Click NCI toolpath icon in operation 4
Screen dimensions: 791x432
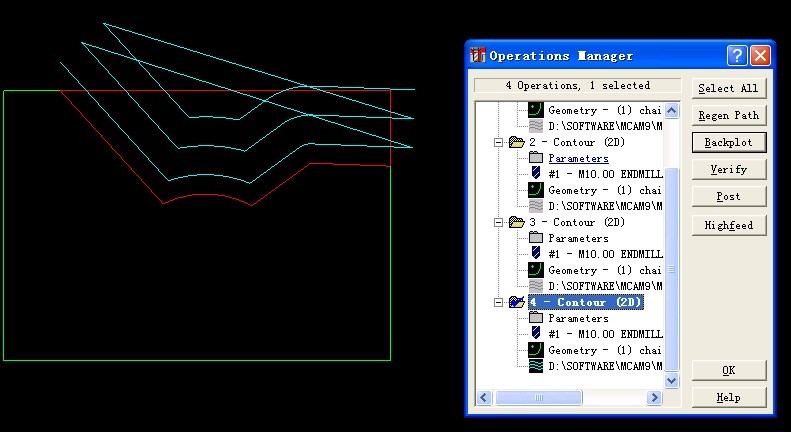(536, 366)
